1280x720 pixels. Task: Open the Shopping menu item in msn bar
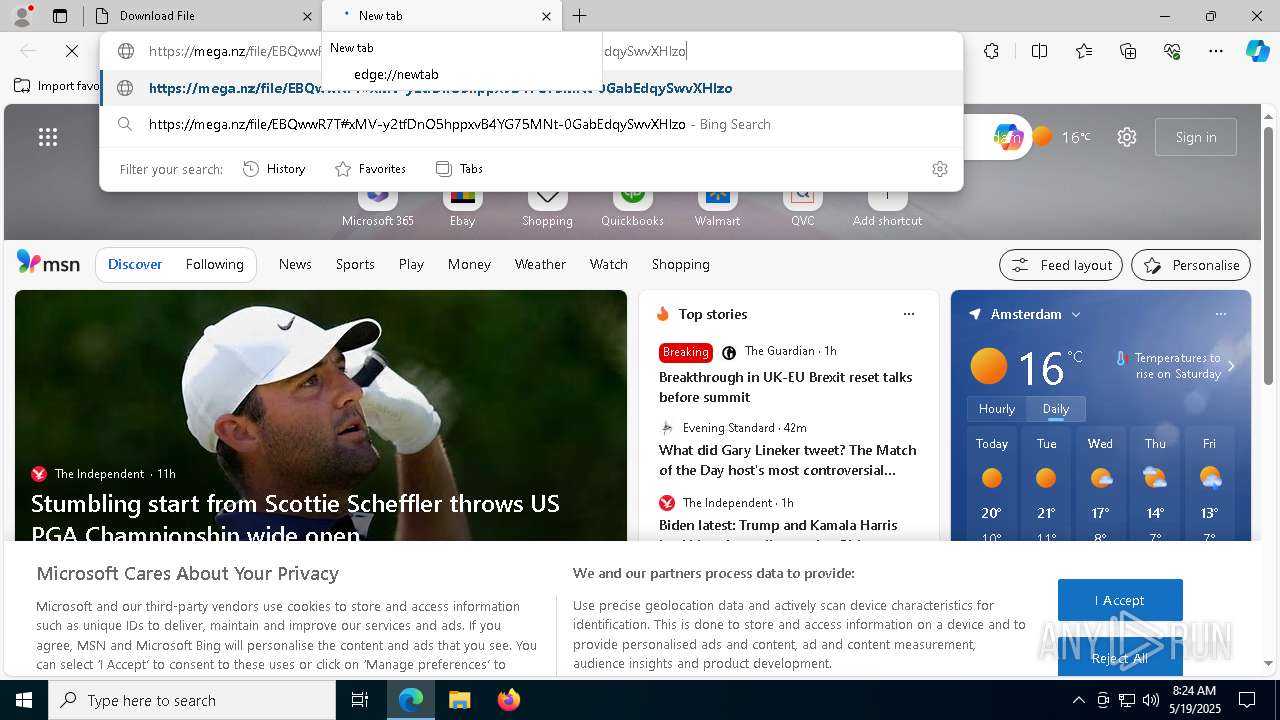tap(680, 264)
